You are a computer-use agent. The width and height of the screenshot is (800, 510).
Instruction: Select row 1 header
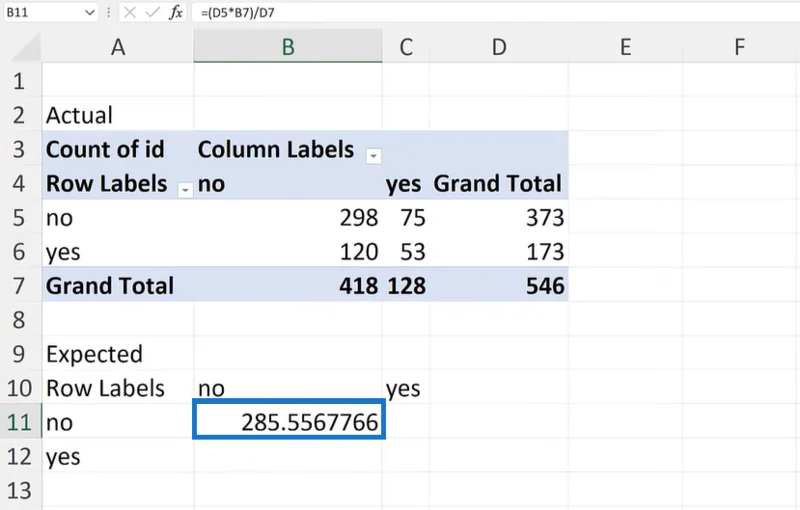click(19, 81)
